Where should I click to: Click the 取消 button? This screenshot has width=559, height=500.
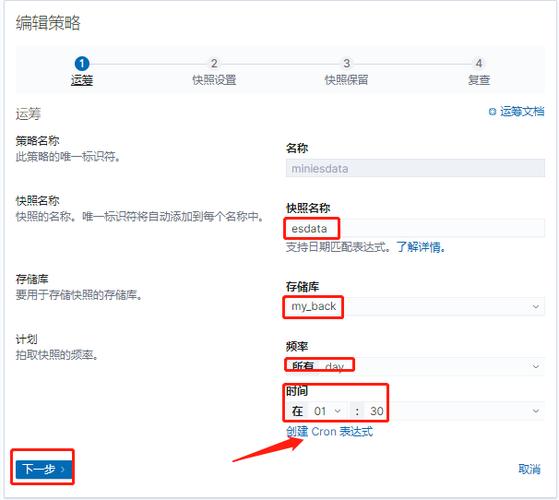(529, 469)
